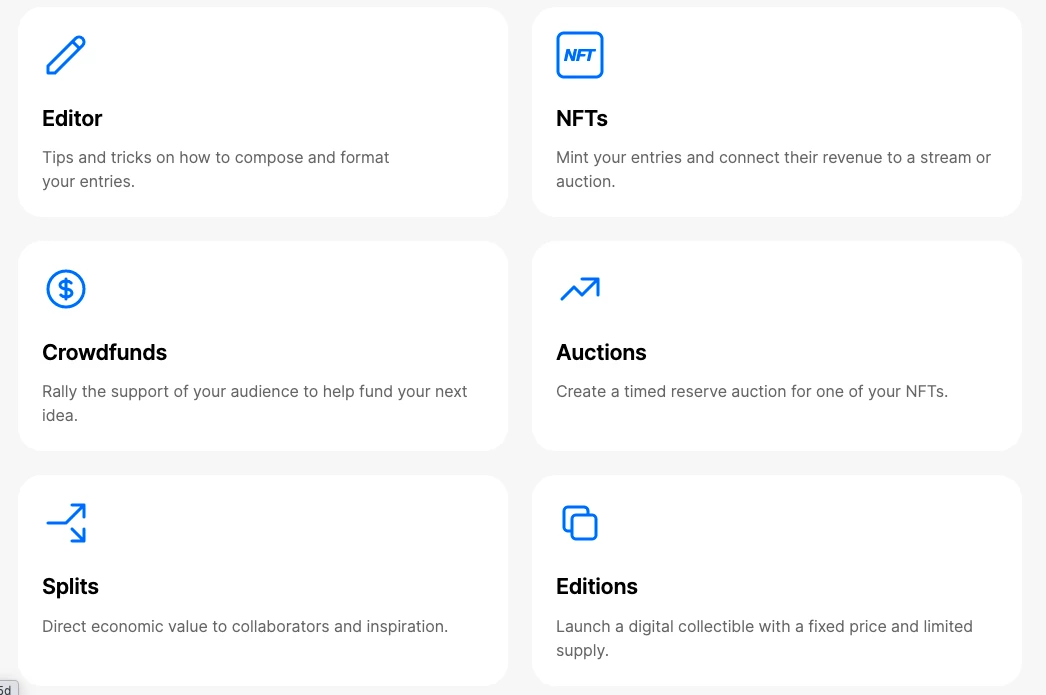This screenshot has height=695, width=1046.
Task: Select the tips and tricks description text
Action: click(x=215, y=169)
